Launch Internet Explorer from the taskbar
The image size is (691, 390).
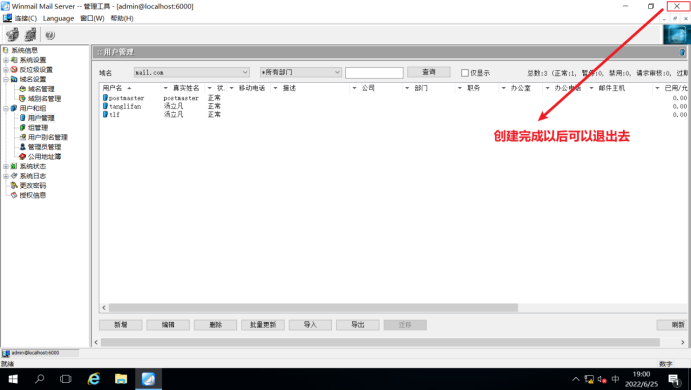[x=94, y=379]
